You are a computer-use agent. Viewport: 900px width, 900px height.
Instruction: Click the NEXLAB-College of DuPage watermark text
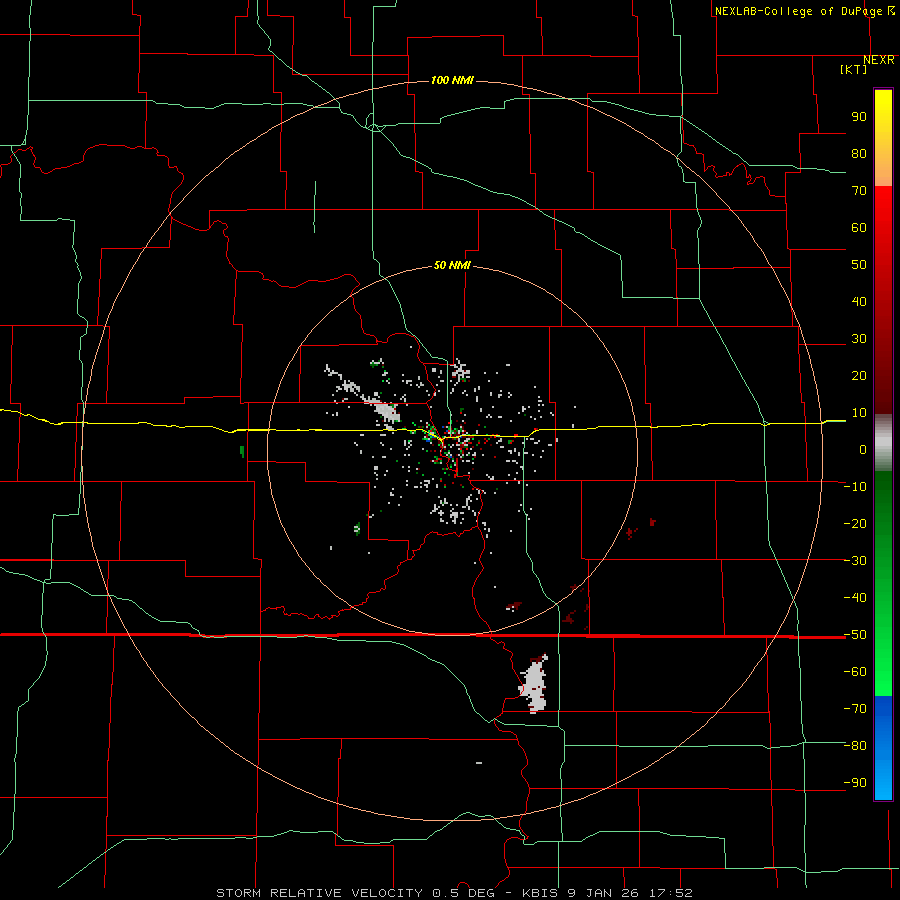tap(805, 11)
